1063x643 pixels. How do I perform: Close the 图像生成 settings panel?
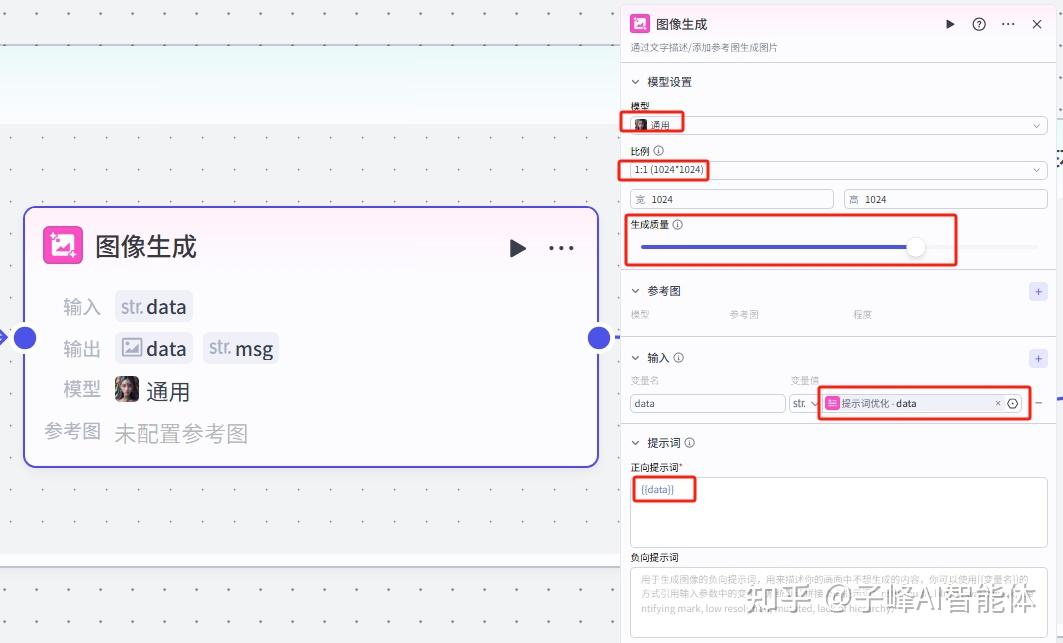click(1037, 24)
